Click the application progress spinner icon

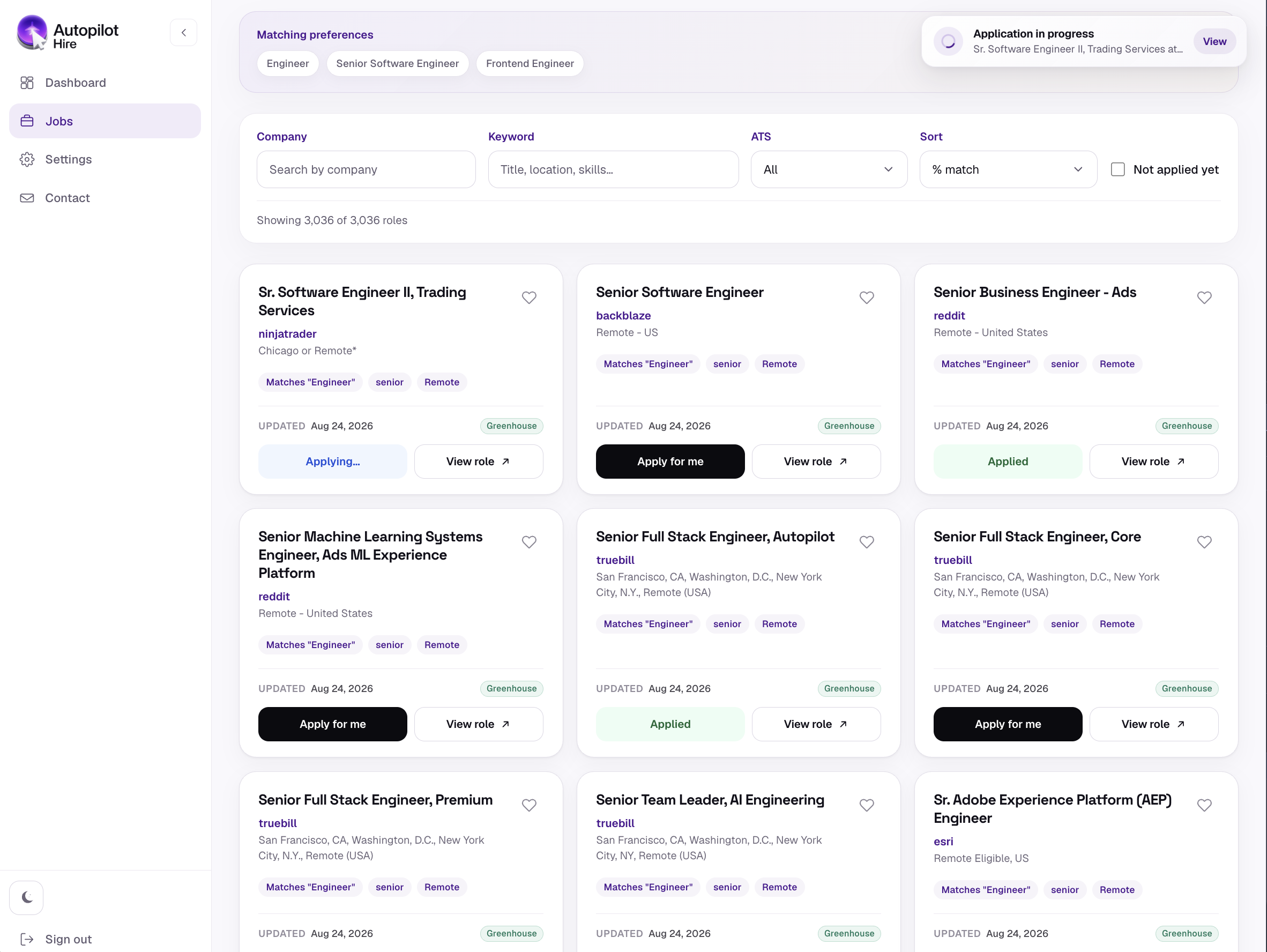[948, 41]
